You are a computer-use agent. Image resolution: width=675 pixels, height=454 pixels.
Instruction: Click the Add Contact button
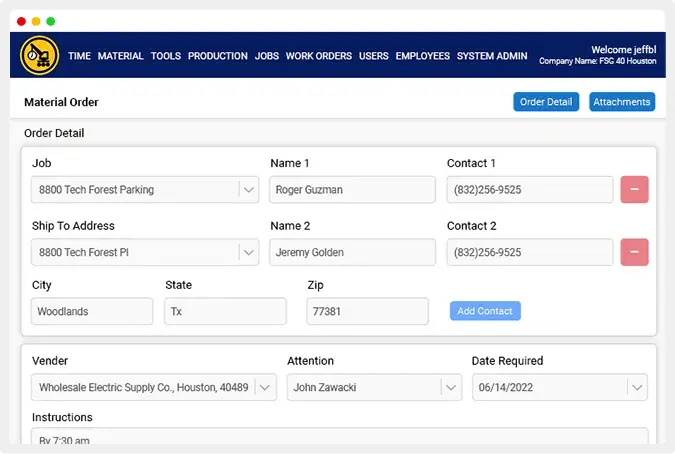(485, 311)
